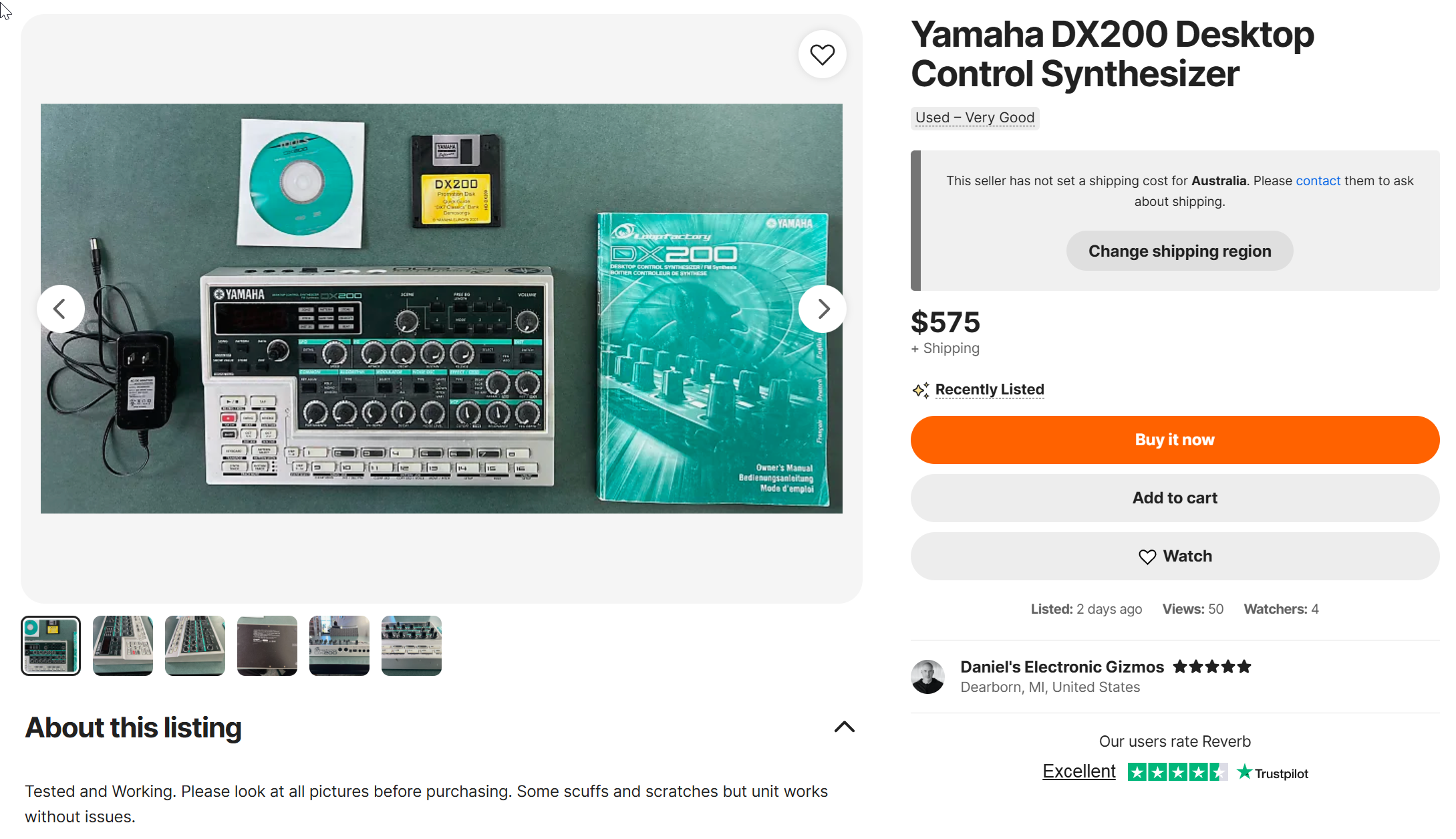Click the seller's five-star rating

pos(1211,667)
